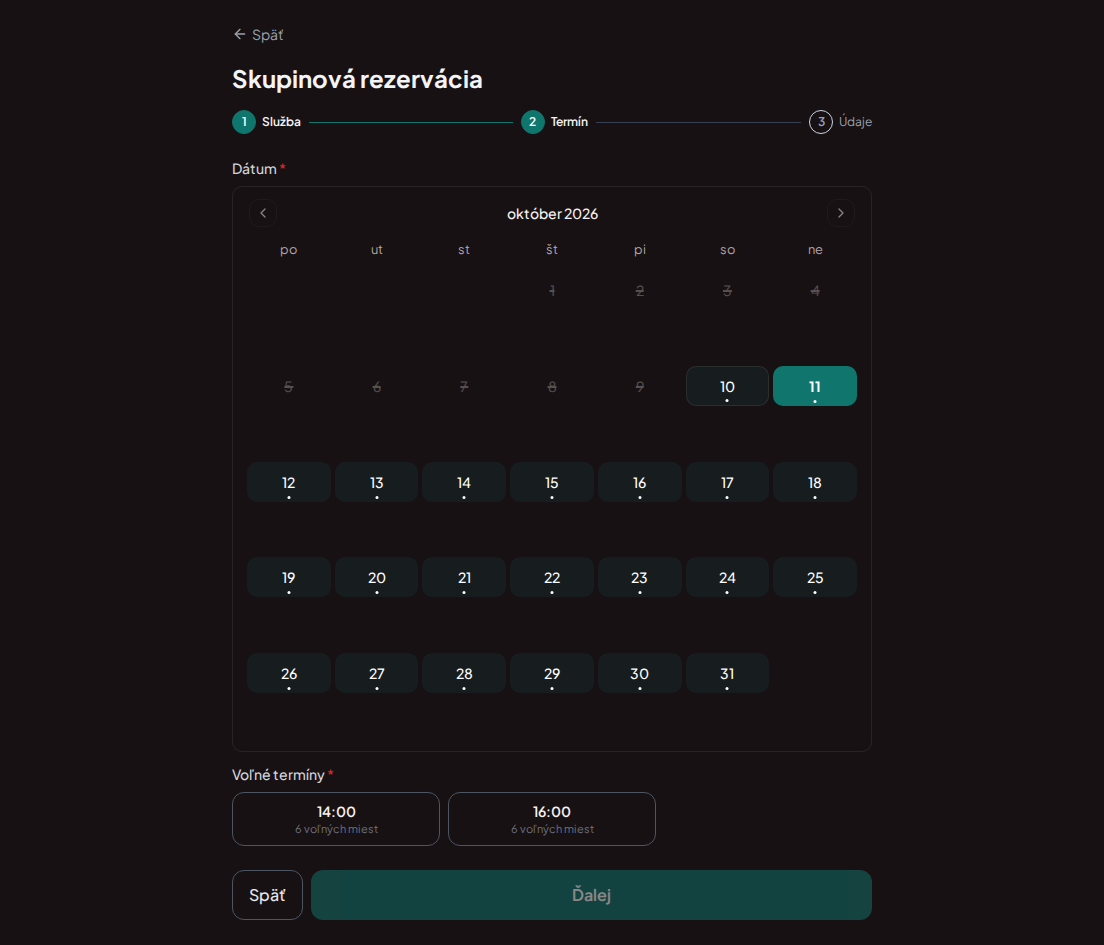
Task: Select day 20 in the calendar
Action: coord(377,577)
